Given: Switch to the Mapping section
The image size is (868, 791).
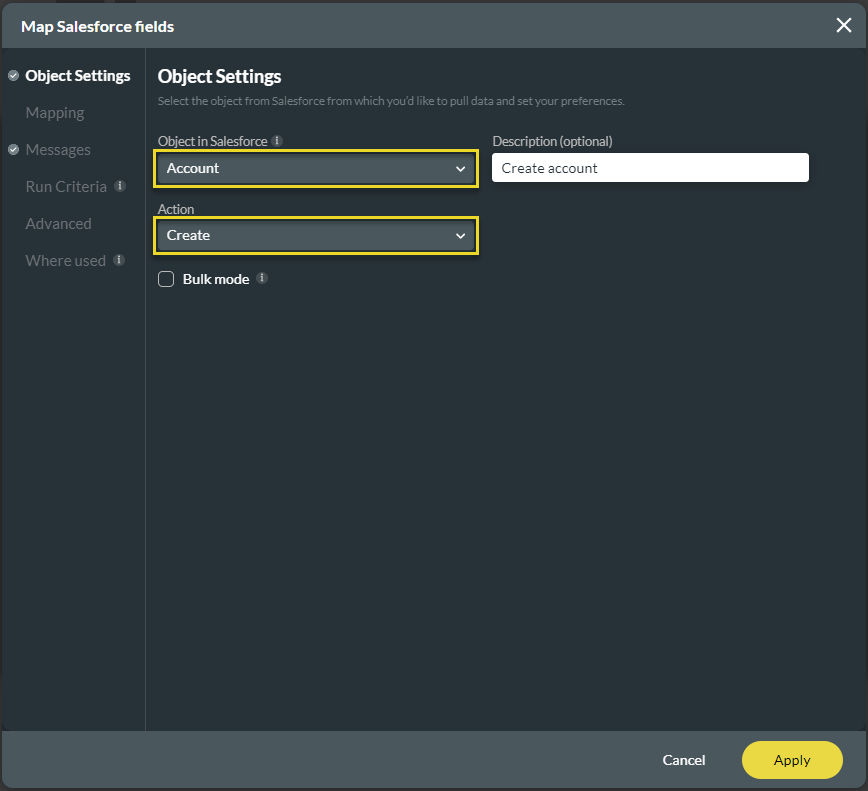Looking at the screenshot, I should (54, 112).
